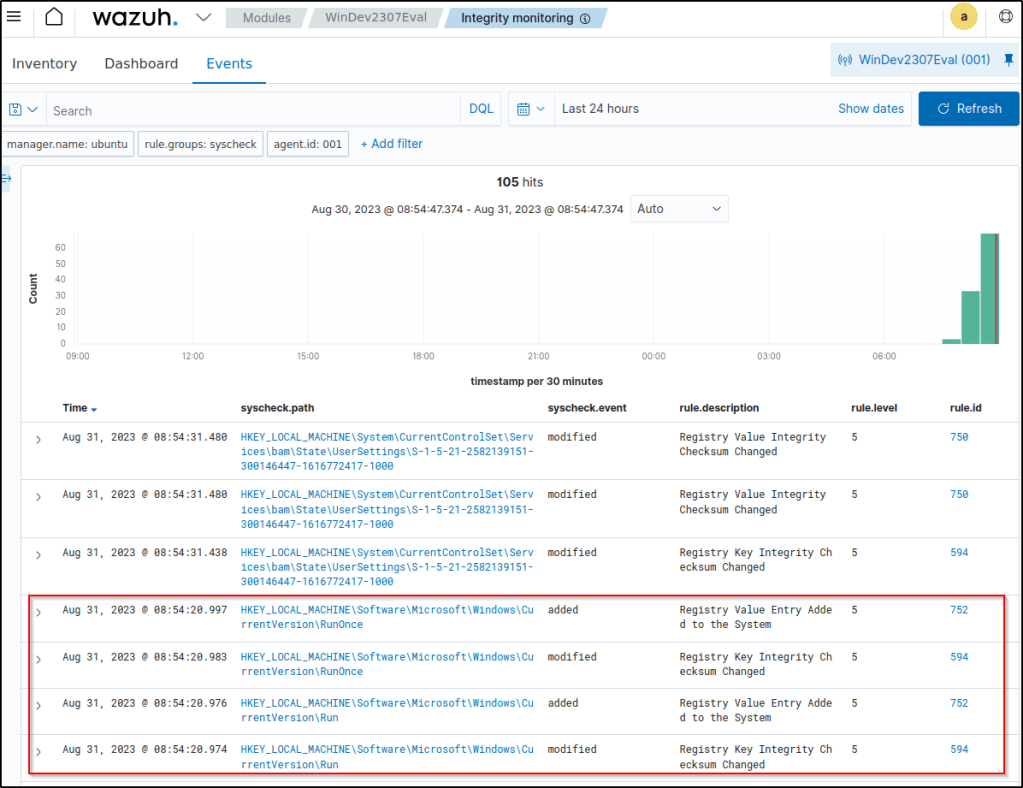Sort by the Time column header
Screen dimensions: 1023x788
76,408
